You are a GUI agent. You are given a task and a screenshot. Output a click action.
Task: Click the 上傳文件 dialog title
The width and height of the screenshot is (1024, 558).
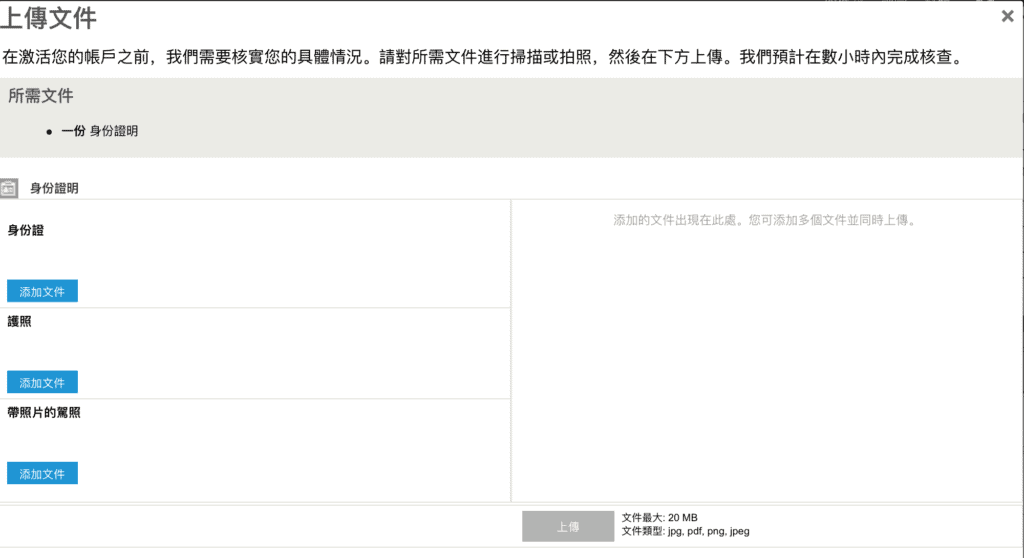click(x=48, y=18)
